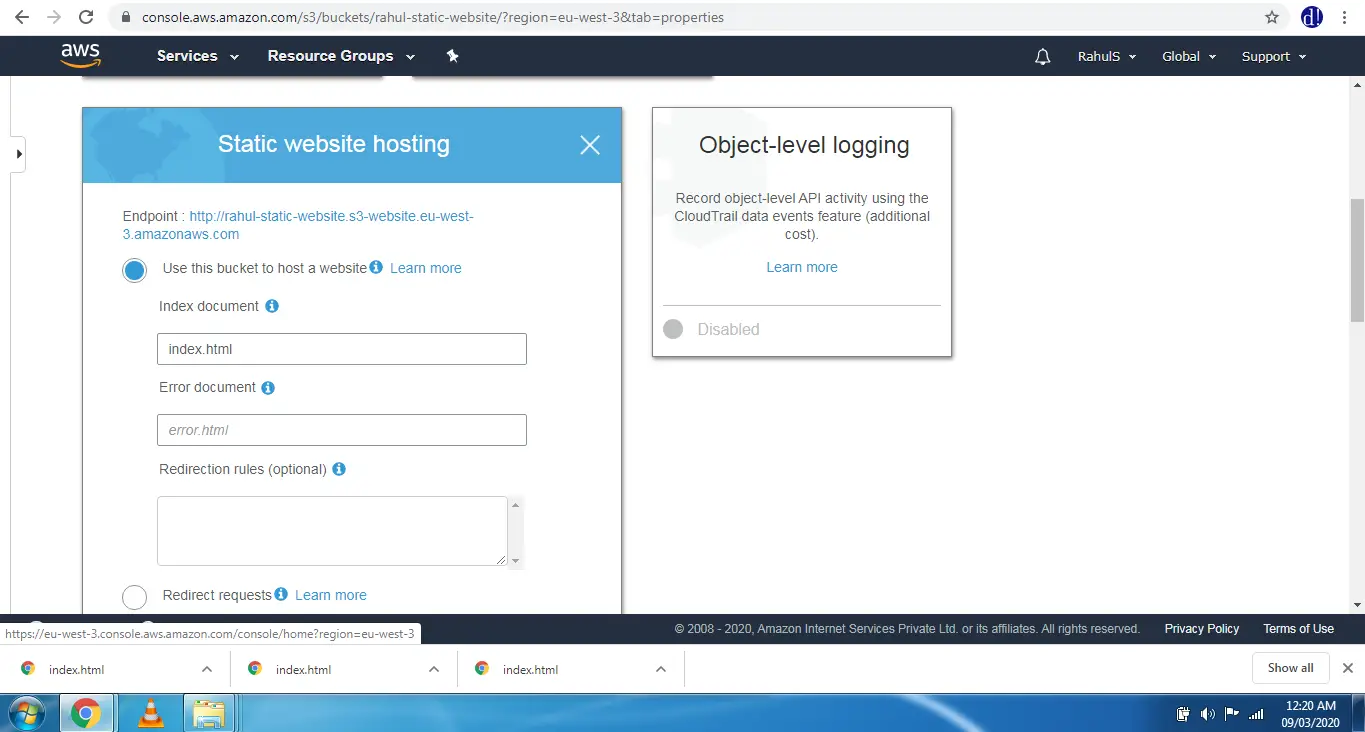This screenshot has height=732, width=1365.
Task: Click the Redirection rules text area
Action: (x=332, y=531)
